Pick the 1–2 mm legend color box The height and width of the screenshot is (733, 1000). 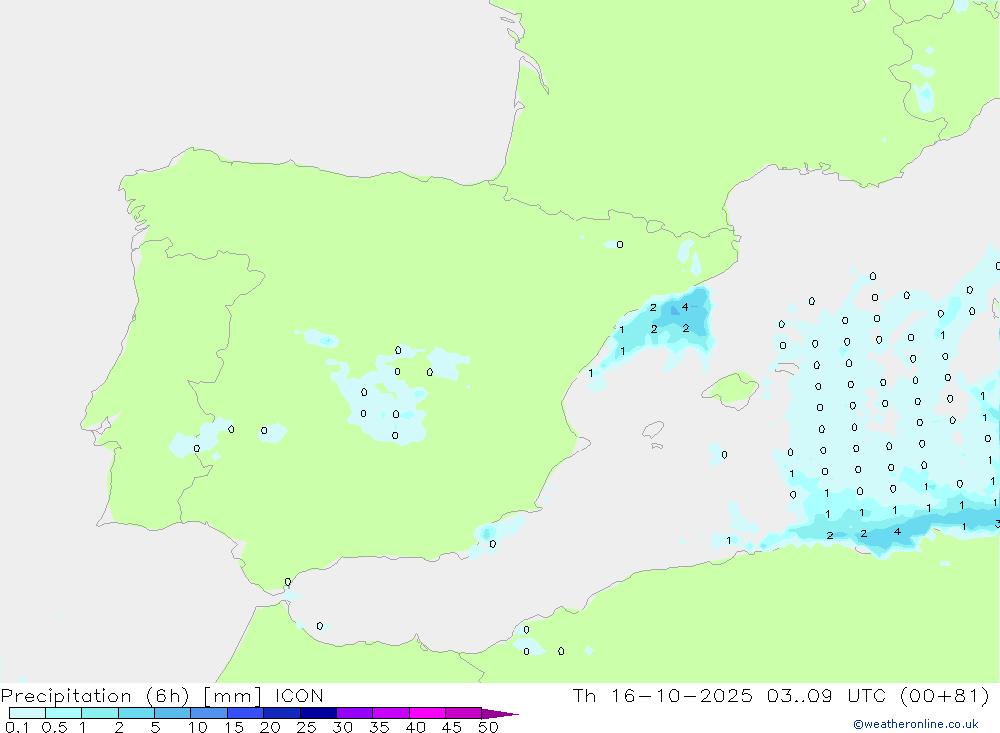(x=100, y=713)
